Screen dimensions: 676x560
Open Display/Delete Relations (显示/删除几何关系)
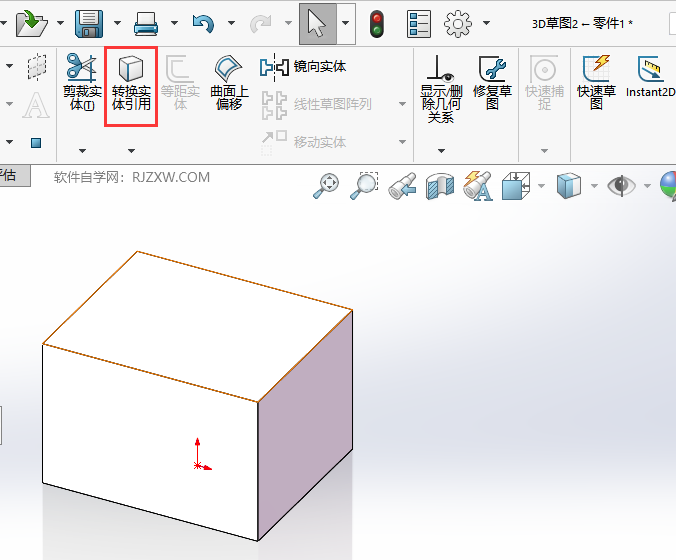441,89
